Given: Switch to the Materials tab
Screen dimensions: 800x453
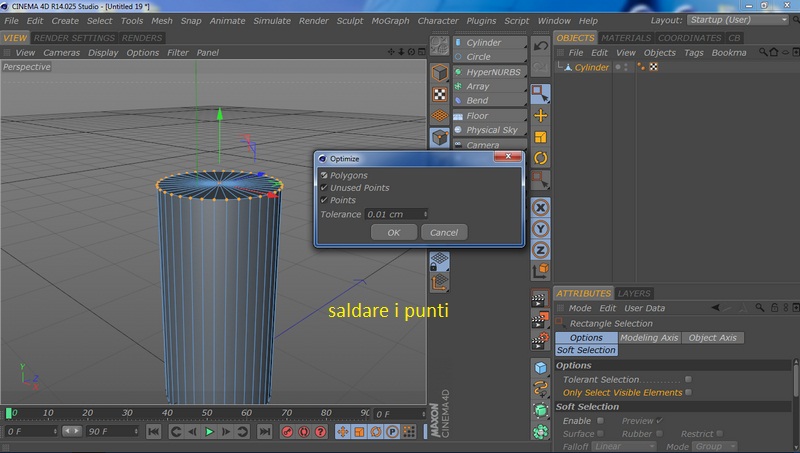Looking at the screenshot, I should [625, 38].
